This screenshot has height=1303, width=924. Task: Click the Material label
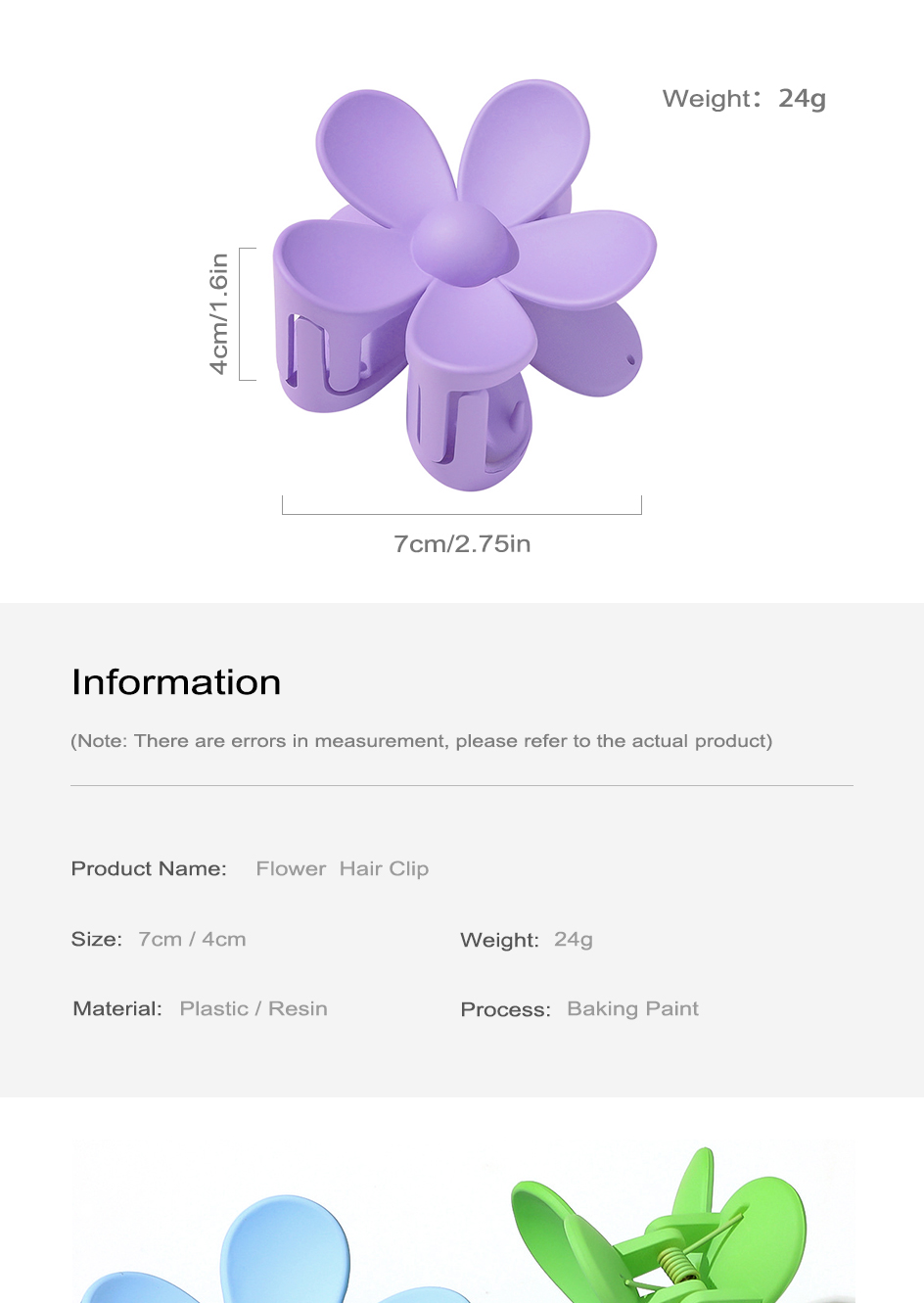[117, 1009]
